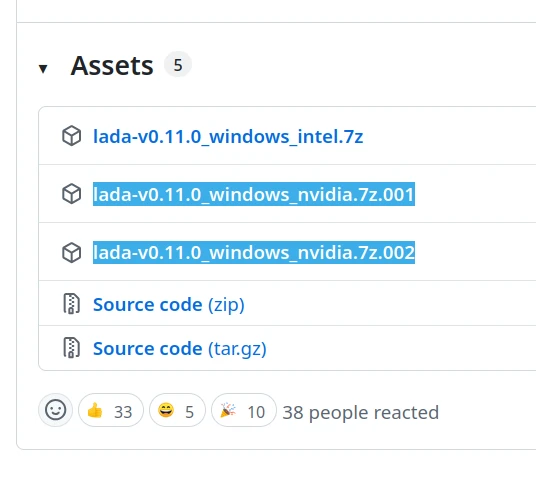Download lada-v0.11.0_windows_intel.7z
This screenshot has height=477, width=536.
pos(228,136)
